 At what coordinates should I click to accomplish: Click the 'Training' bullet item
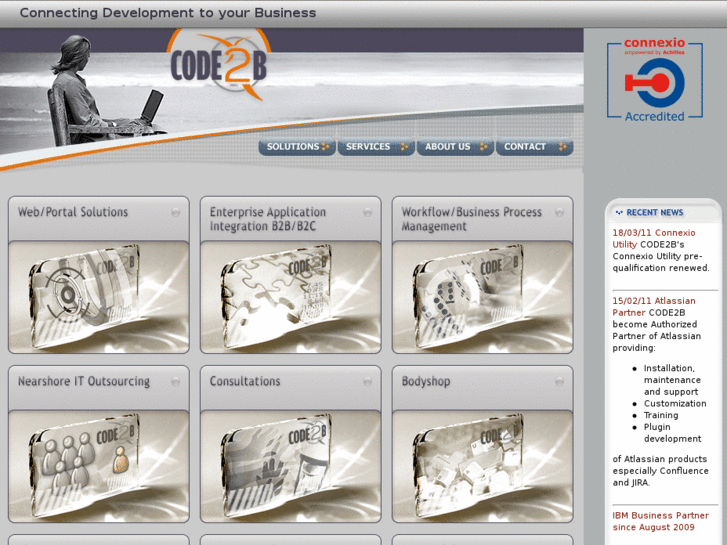point(661,415)
